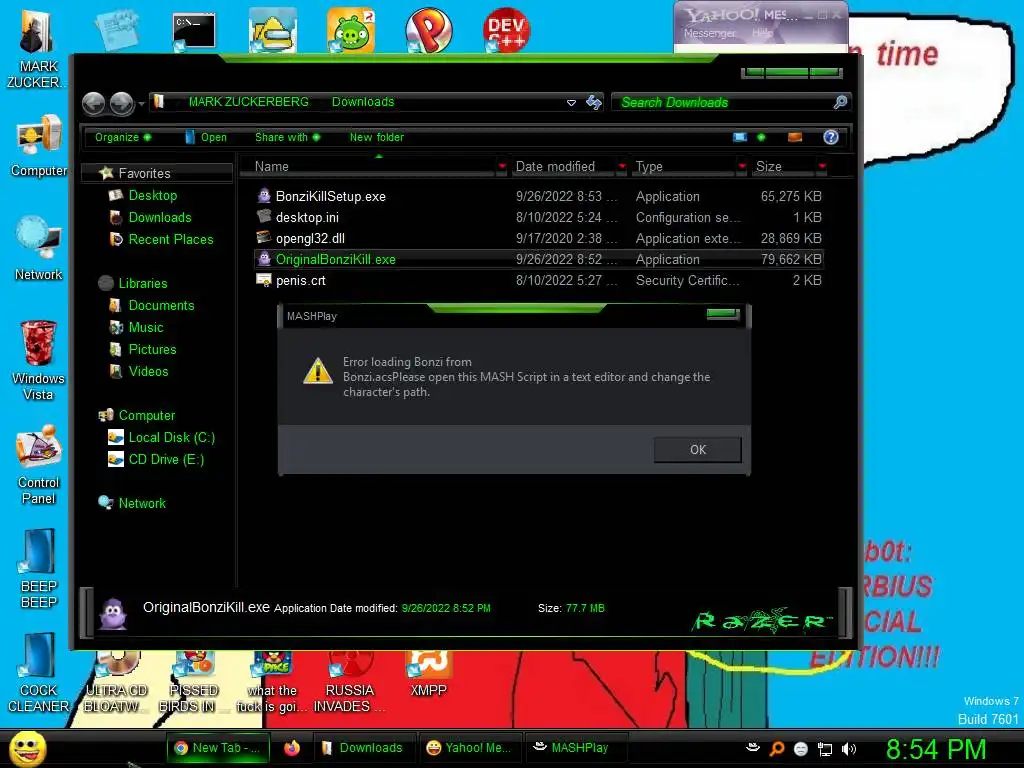Image resolution: width=1024 pixels, height=768 pixels.
Task: Open Firefox from the taskbar
Action: (292, 748)
